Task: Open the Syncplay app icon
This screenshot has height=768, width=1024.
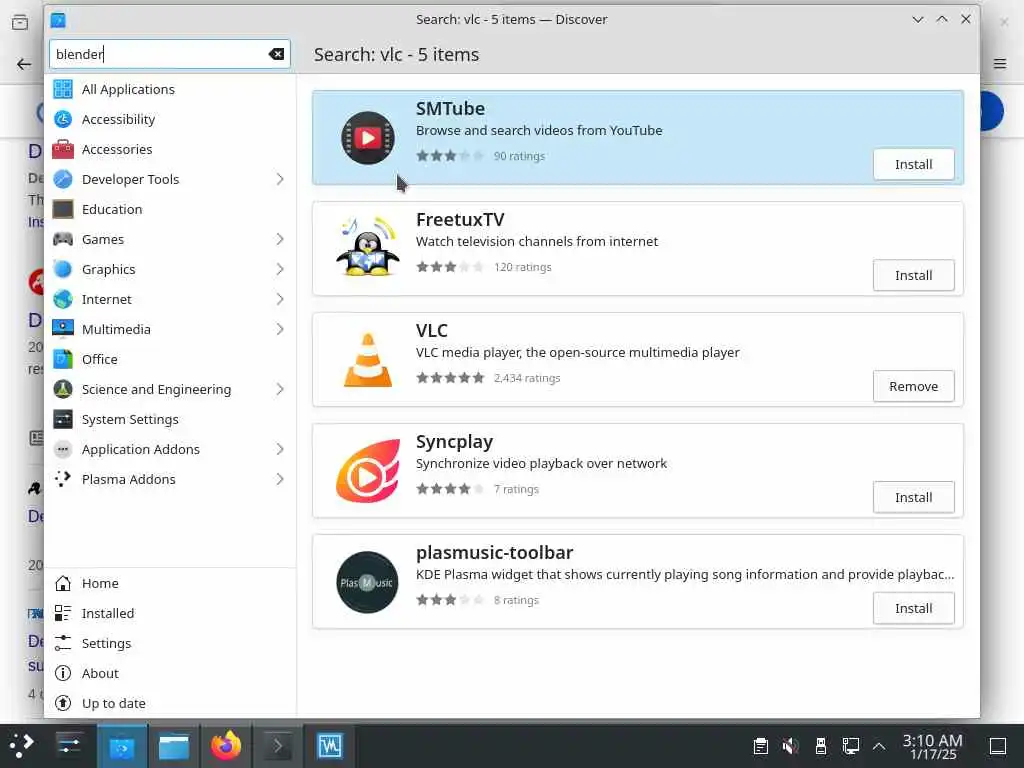Action: tap(368, 471)
